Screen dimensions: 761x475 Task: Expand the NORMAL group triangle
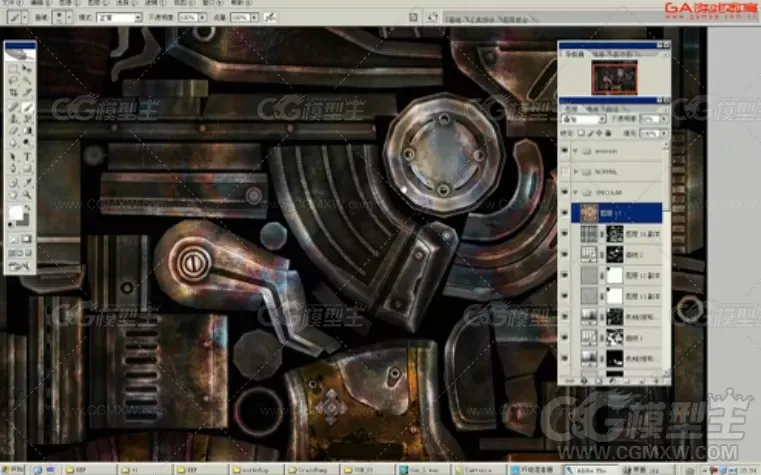[x=576, y=172]
